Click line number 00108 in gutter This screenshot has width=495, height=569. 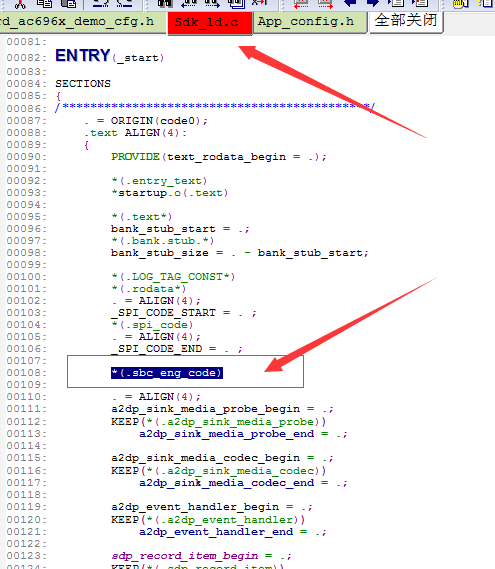tap(26, 373)
